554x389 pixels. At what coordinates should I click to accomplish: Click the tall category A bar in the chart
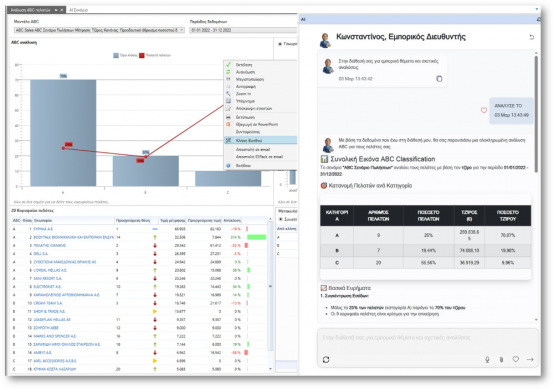pos(63,133)
